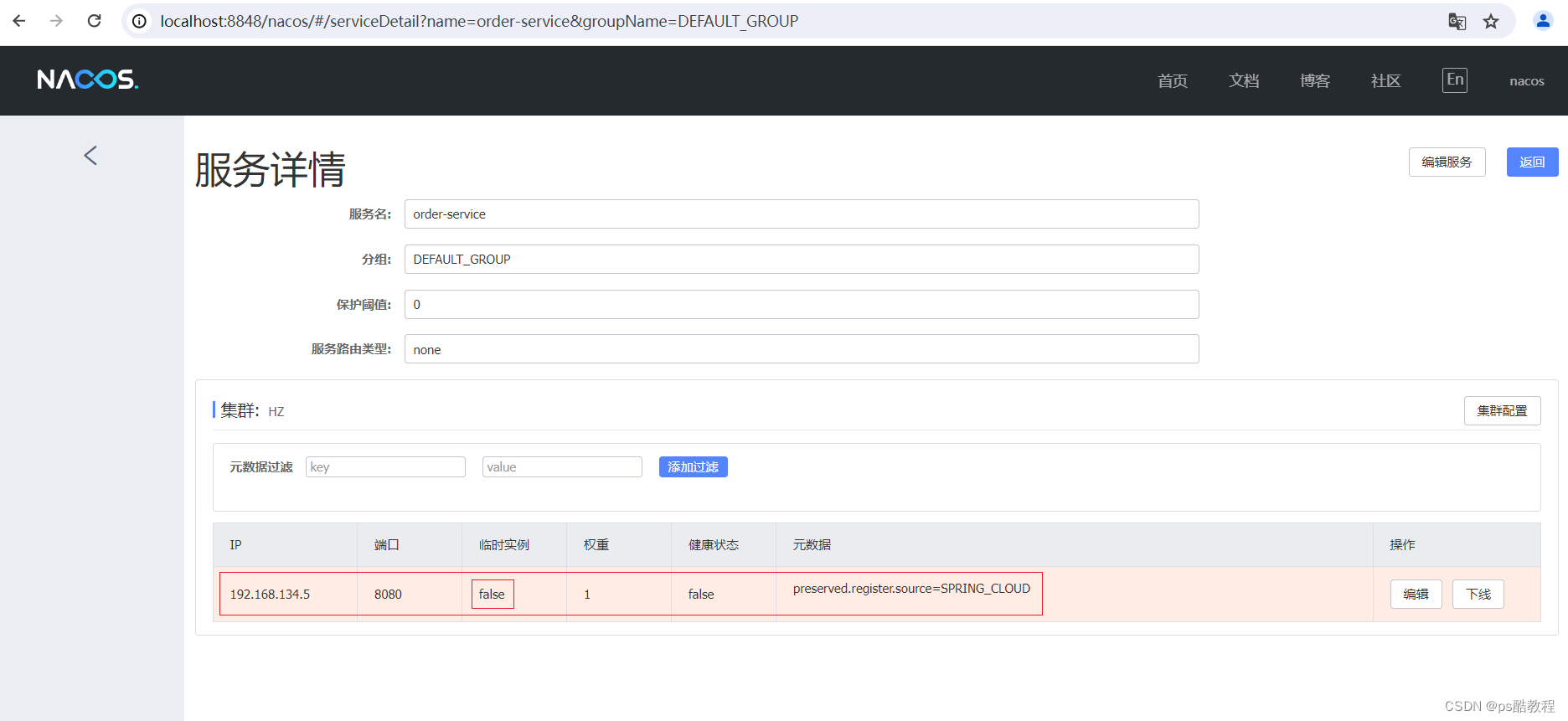Image resolution: width=1568 pixels, height=721 pixels.
Task: Open 集群配置 for cluster HZ
Action: click(x=1502, y=411)
